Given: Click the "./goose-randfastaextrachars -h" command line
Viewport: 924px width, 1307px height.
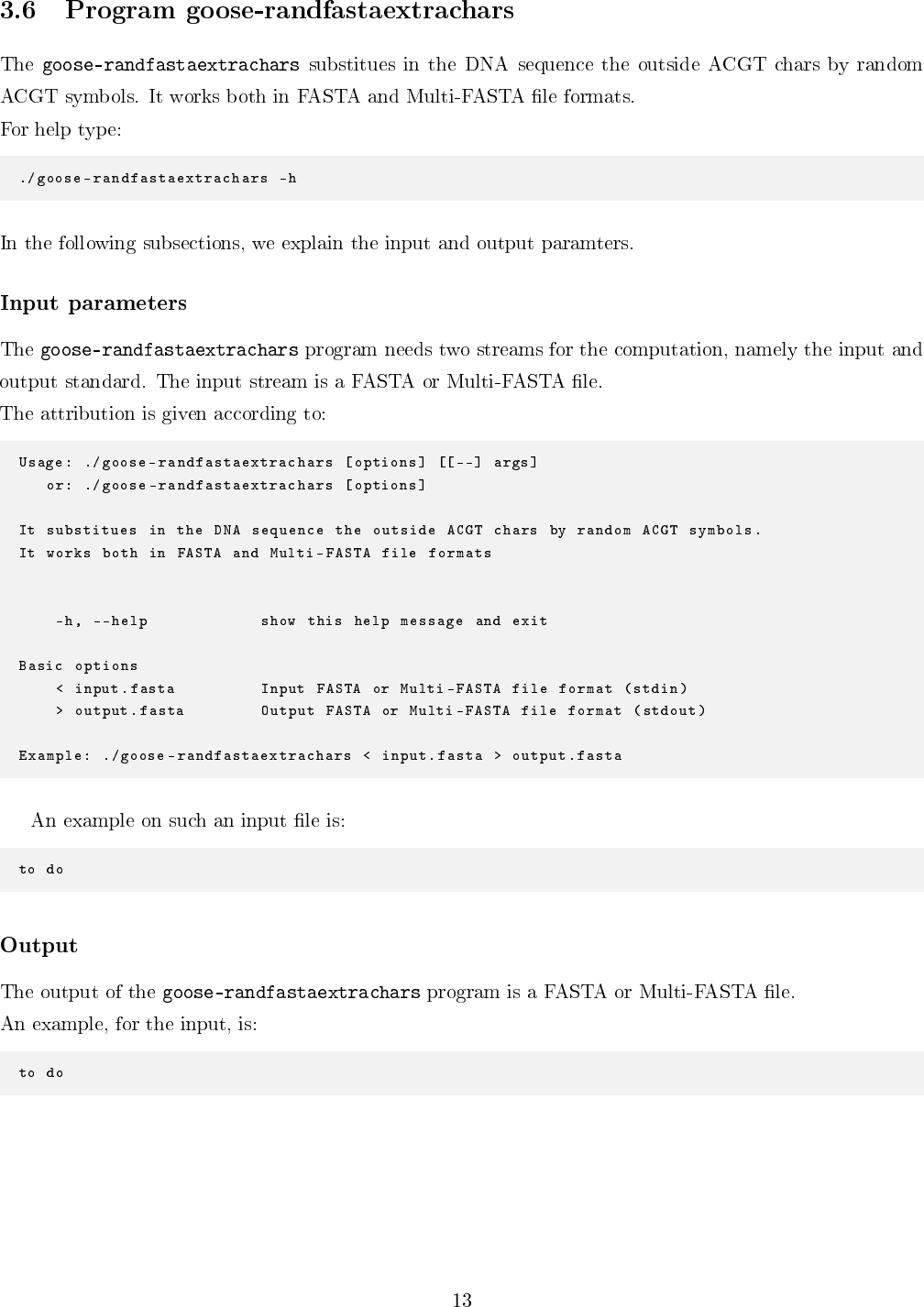Looking at the screenshot, I should click(158, 179).
